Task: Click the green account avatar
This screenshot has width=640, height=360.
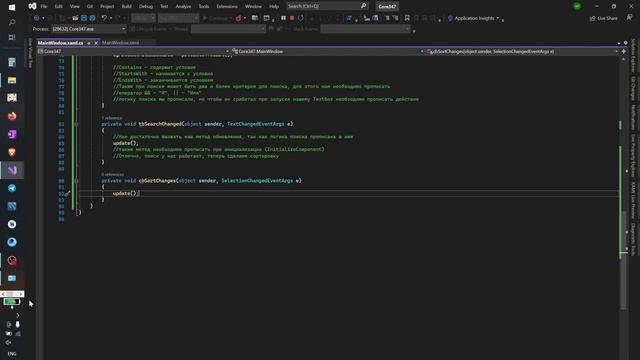Action: click(577, 6)
